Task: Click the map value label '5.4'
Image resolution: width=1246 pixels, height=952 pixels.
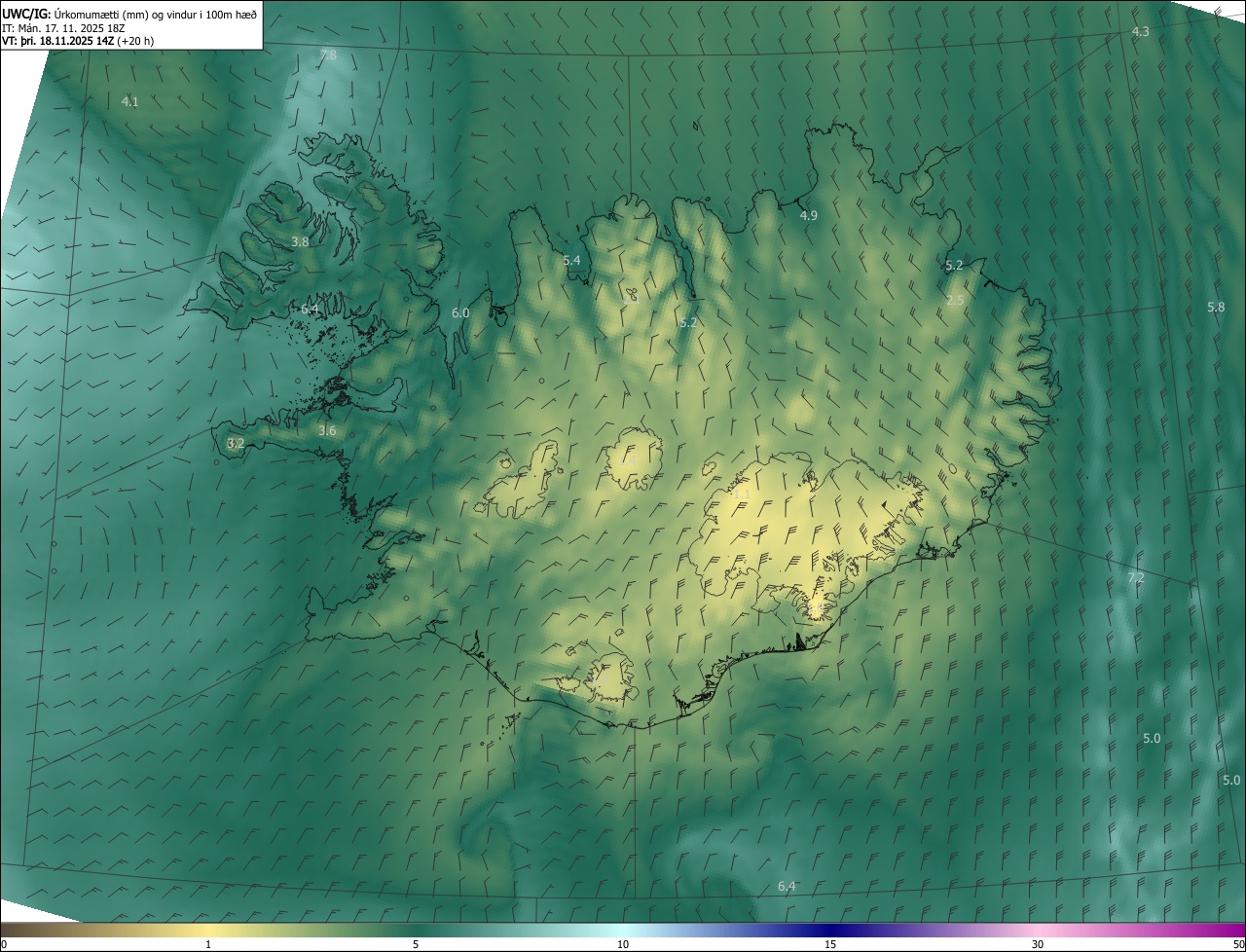Action: 571,261
